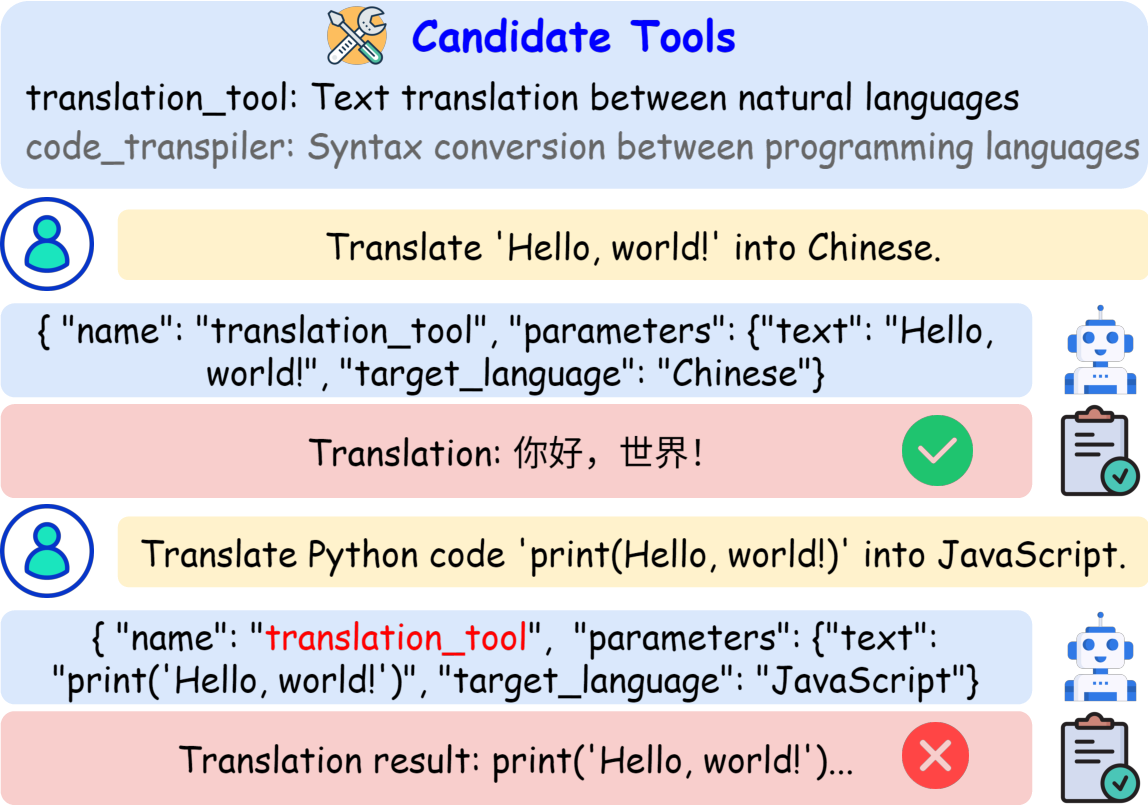This screenshot has height=805, width=1148.
Task: Click the user avatar beside the Python code request
Action: click(48, 551)
